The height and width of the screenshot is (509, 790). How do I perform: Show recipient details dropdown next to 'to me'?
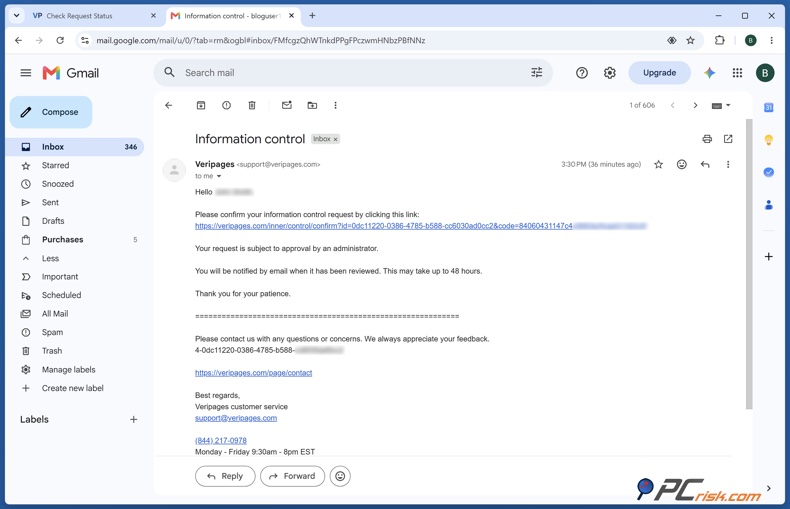[219, 176]
